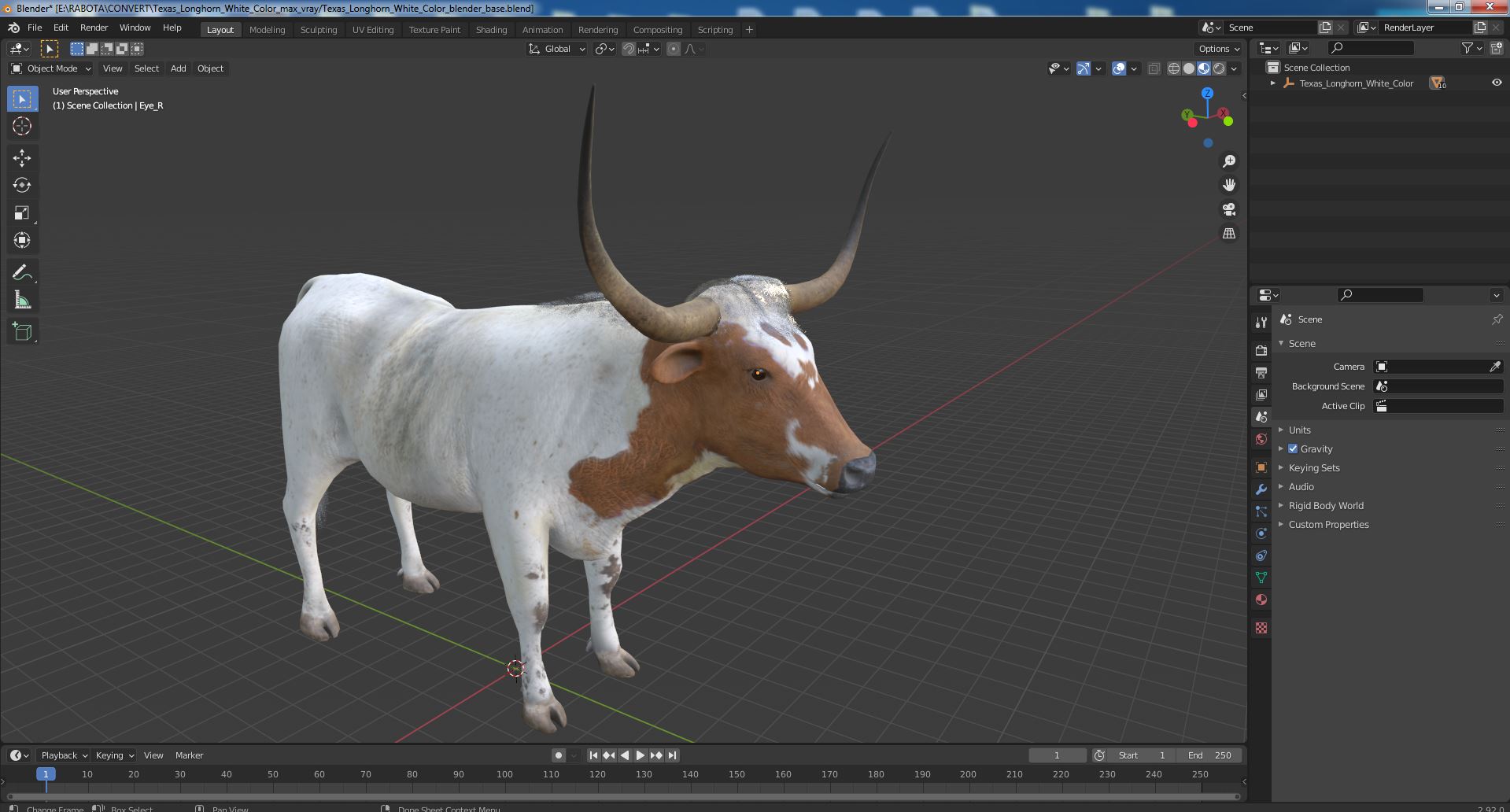1510x812 pixels.
Task: Click the timeline playhead at frame 1
Action: 46,774
